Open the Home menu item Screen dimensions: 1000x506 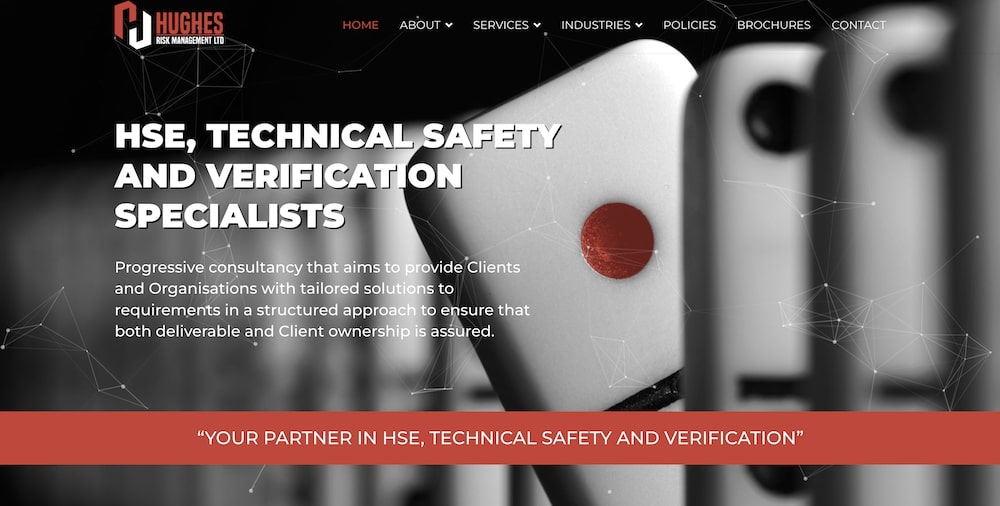[360, 25]
